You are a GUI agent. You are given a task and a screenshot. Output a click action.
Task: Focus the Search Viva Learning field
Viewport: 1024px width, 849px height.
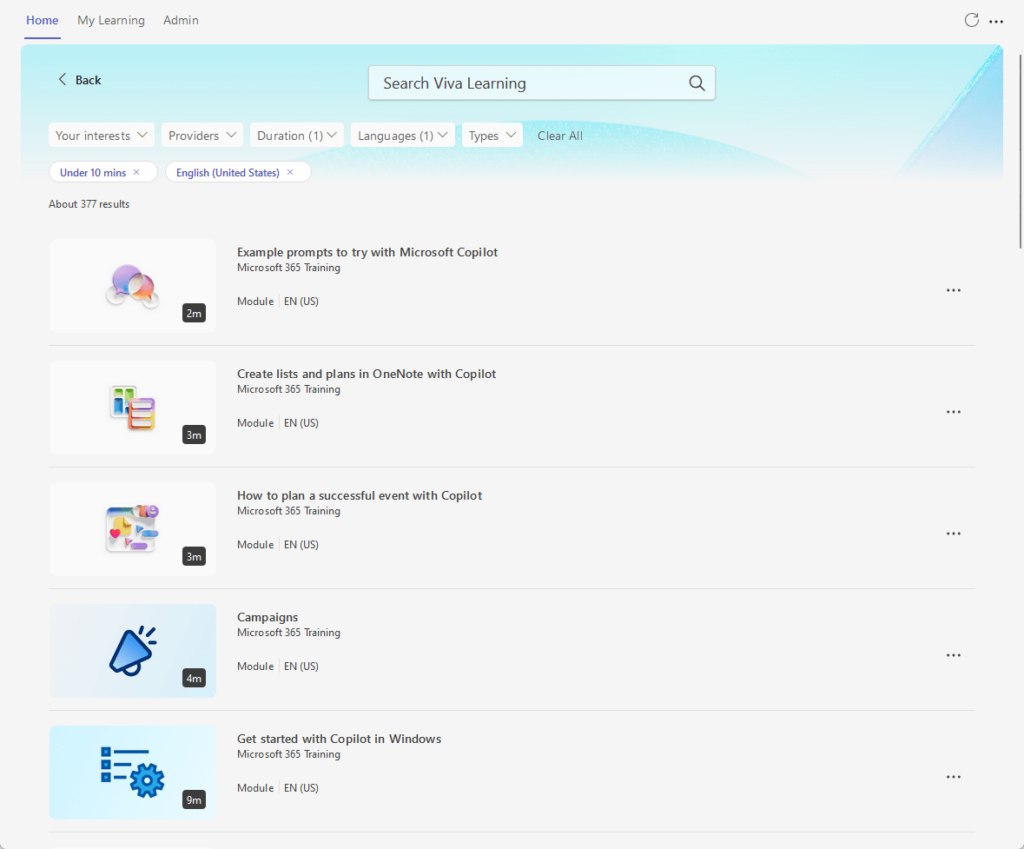pyautogui.click(x=541, y=83)
